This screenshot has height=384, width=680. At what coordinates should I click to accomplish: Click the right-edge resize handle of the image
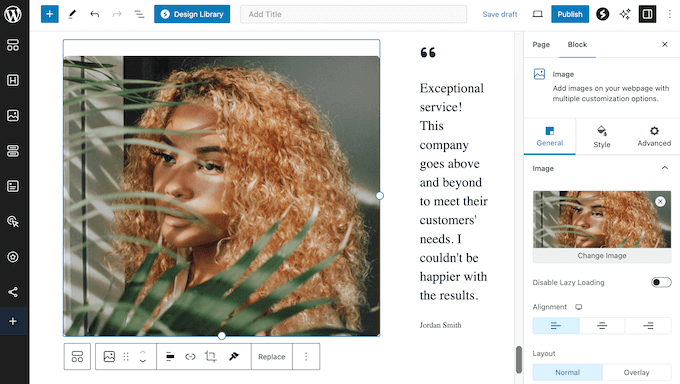click(x=379, y=196)
